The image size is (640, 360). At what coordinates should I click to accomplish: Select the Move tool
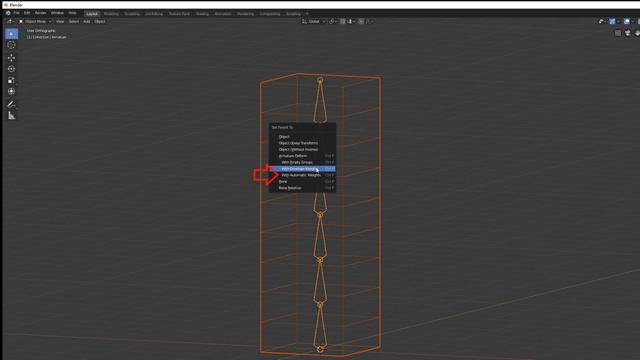(x=11, y=58)
